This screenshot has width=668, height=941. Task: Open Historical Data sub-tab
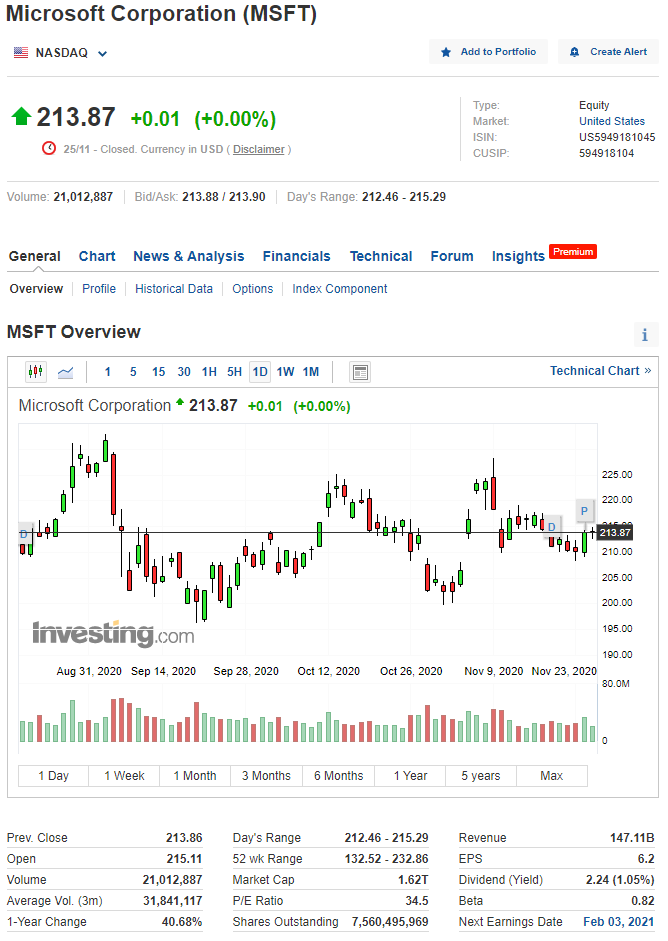click(174, 289)
